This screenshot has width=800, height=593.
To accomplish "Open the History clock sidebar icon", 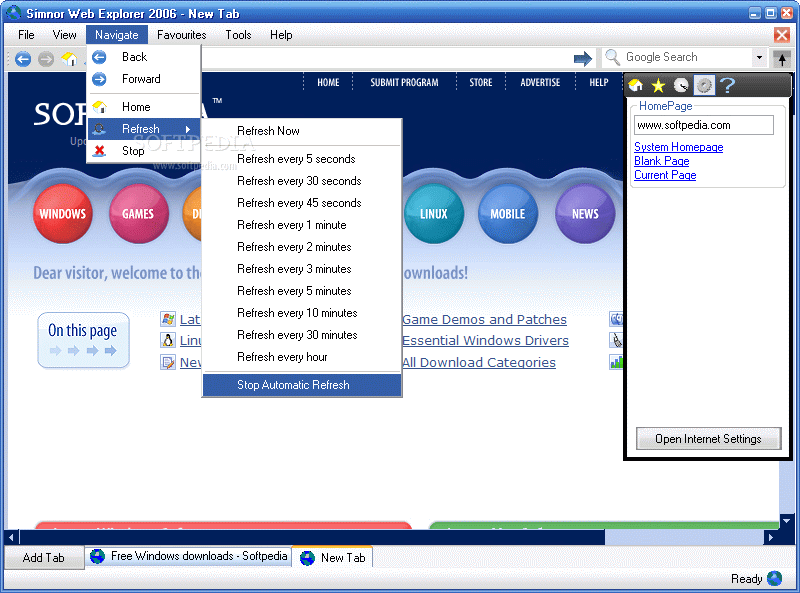I will (x=681, y=85).
